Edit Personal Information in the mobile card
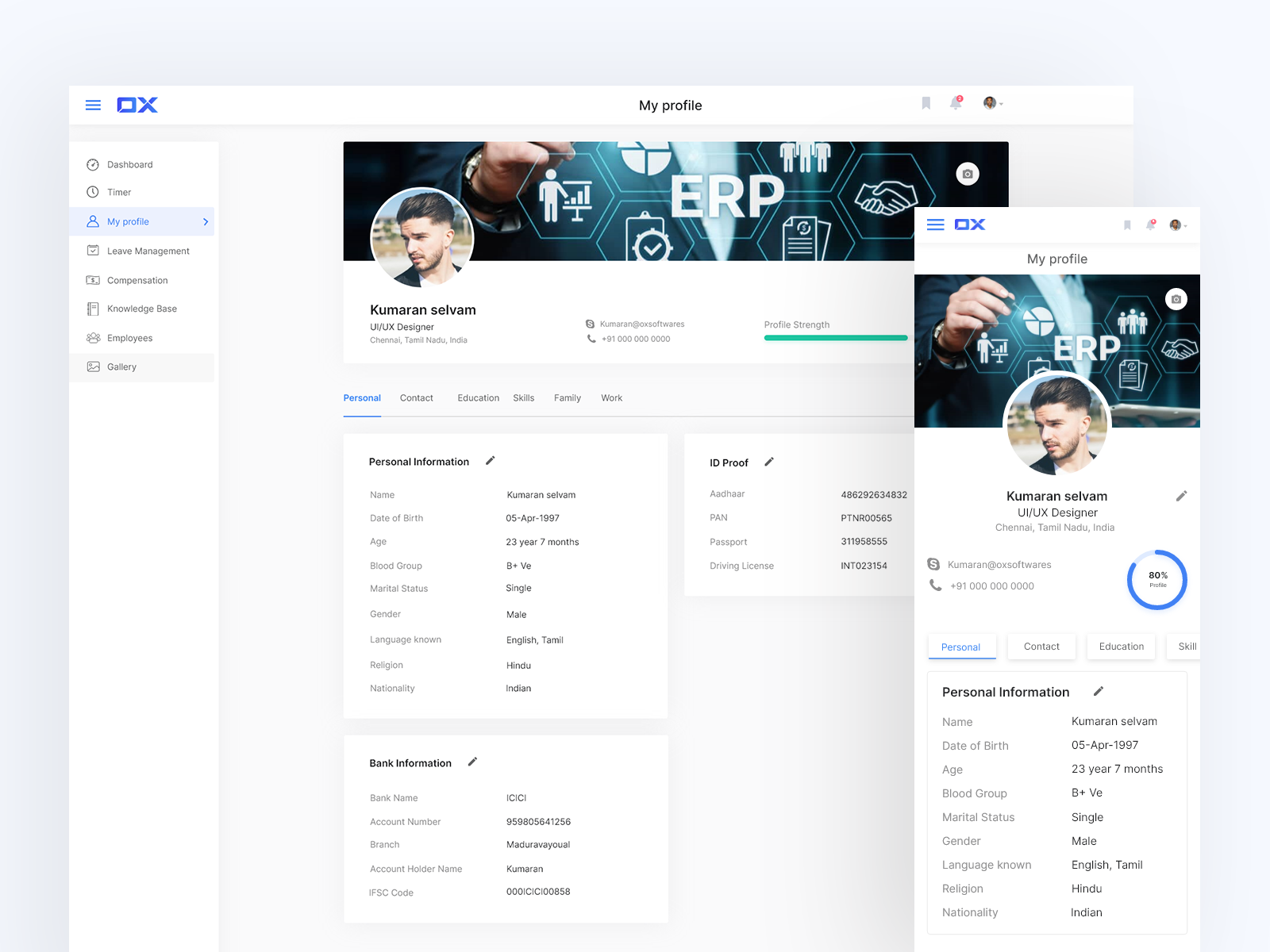The height and width of the screenshot is (952, 1270). point(1099,691)
